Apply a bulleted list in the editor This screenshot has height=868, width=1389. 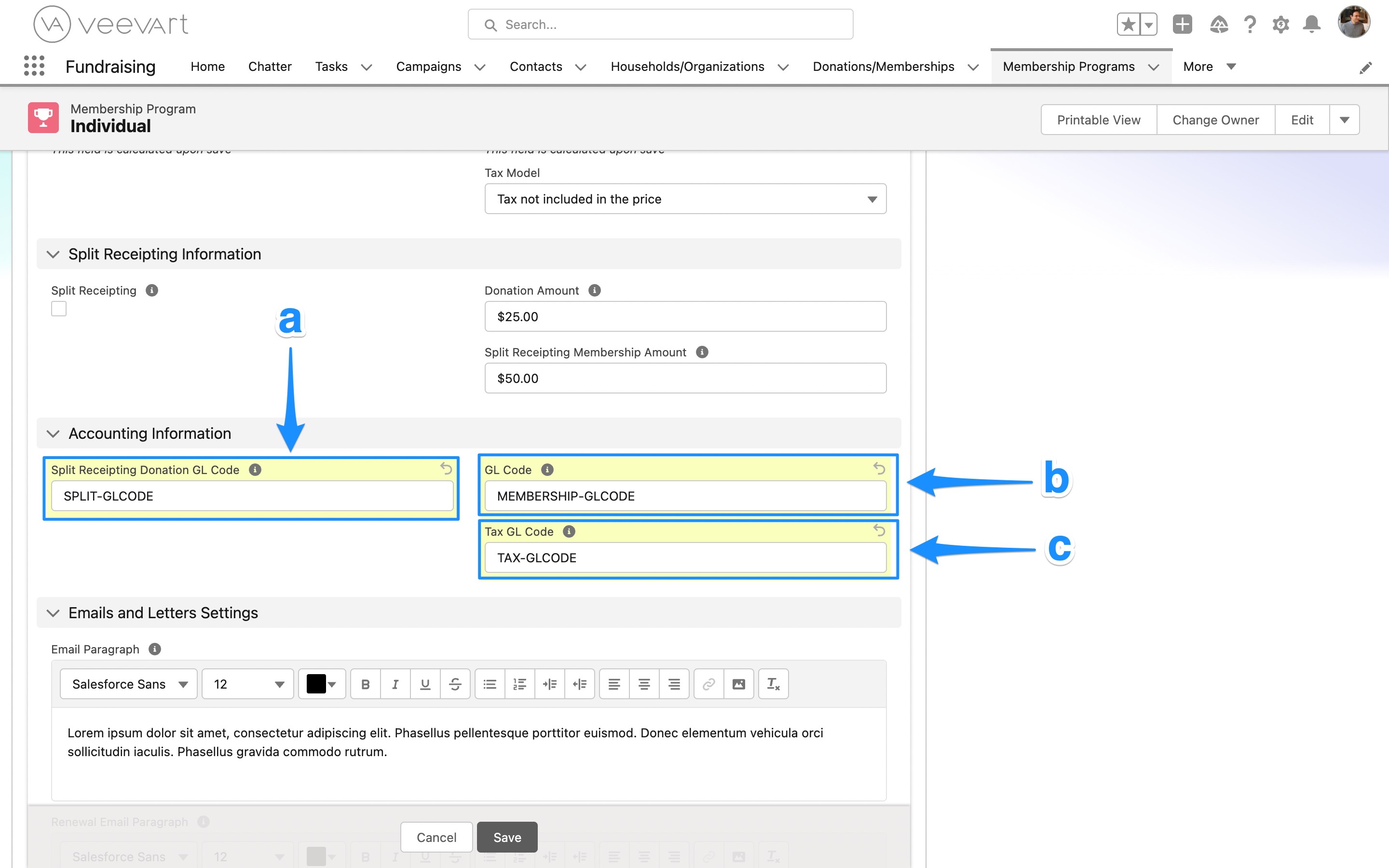(x=489, y=684)
